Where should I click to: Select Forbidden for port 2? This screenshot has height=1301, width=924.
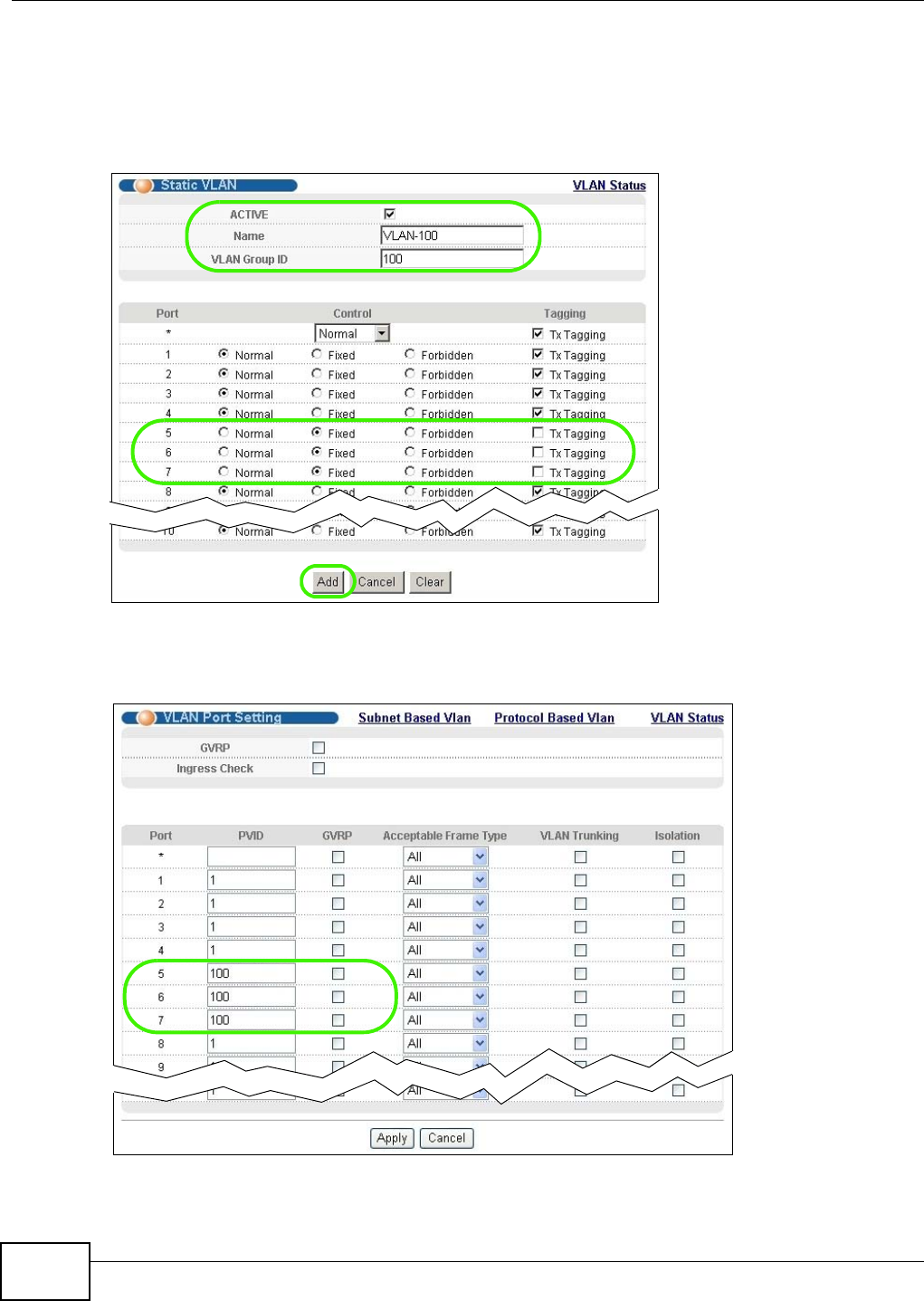tap(410, 374)
